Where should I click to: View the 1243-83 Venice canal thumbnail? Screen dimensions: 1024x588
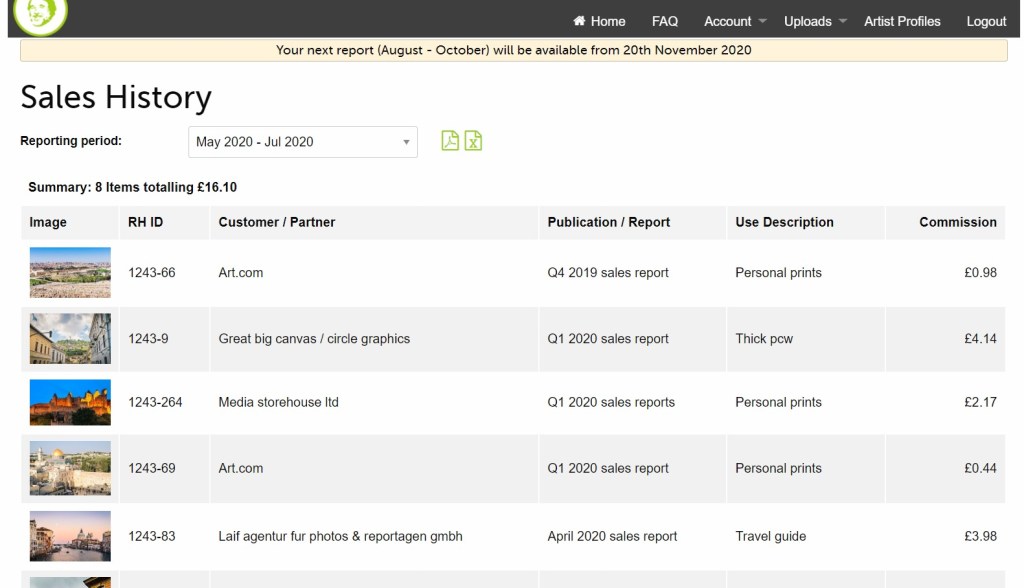click(x=70, y=537)
